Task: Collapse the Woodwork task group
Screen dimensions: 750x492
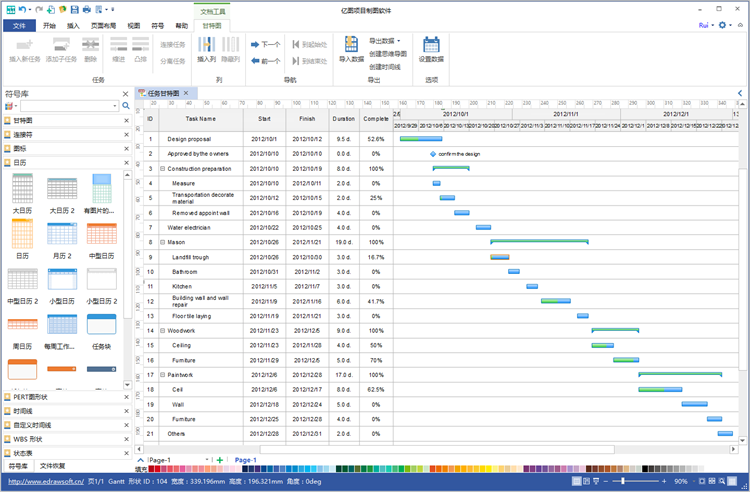Action: click(162, 331)
